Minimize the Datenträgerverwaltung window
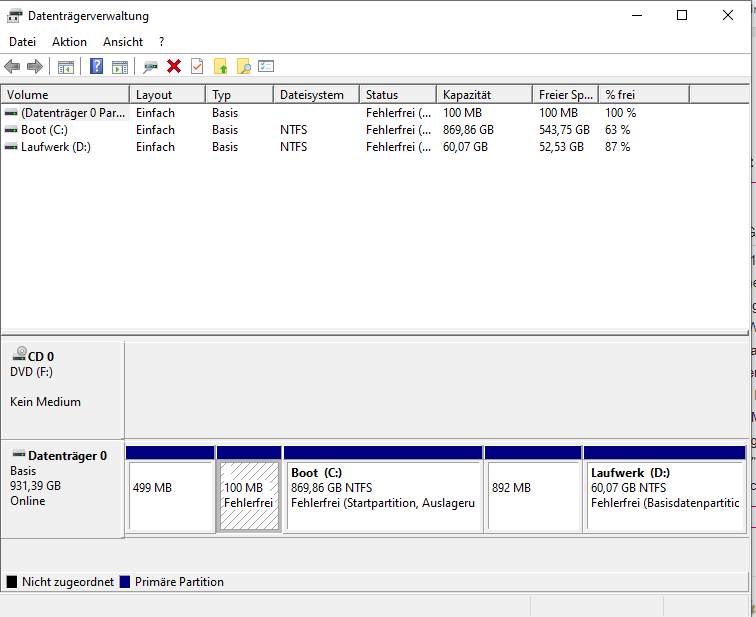 [x=637, y=15]
